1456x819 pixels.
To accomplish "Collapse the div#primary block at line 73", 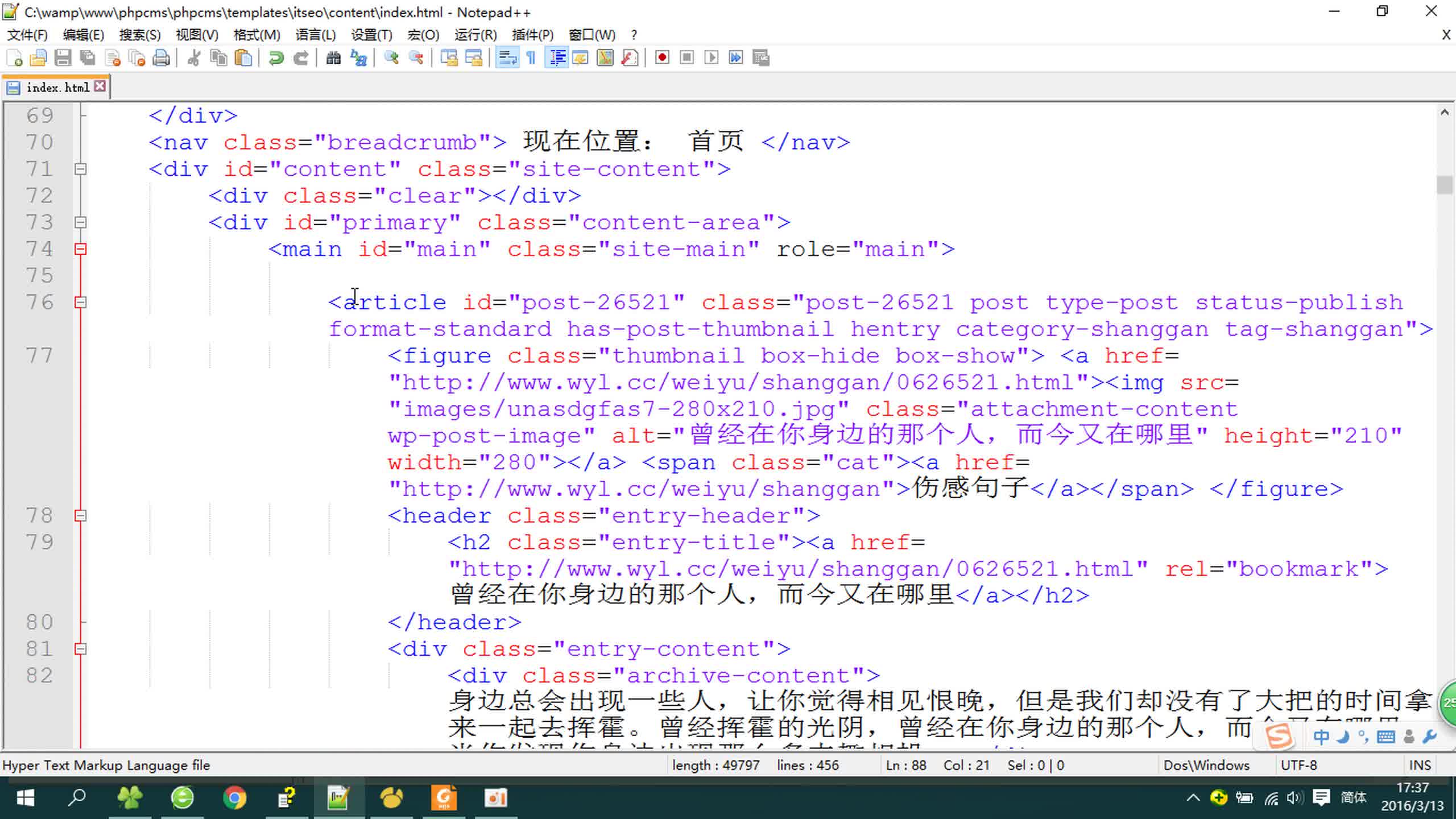I will 81,222.
